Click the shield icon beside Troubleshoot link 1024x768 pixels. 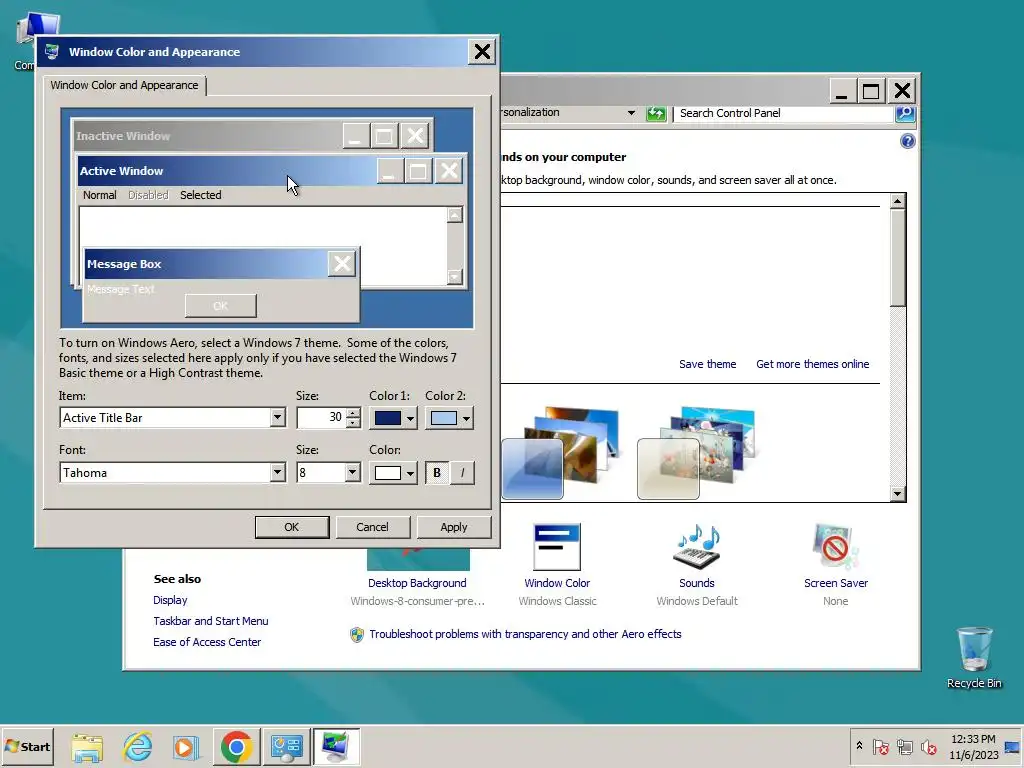tap(357, 635)
